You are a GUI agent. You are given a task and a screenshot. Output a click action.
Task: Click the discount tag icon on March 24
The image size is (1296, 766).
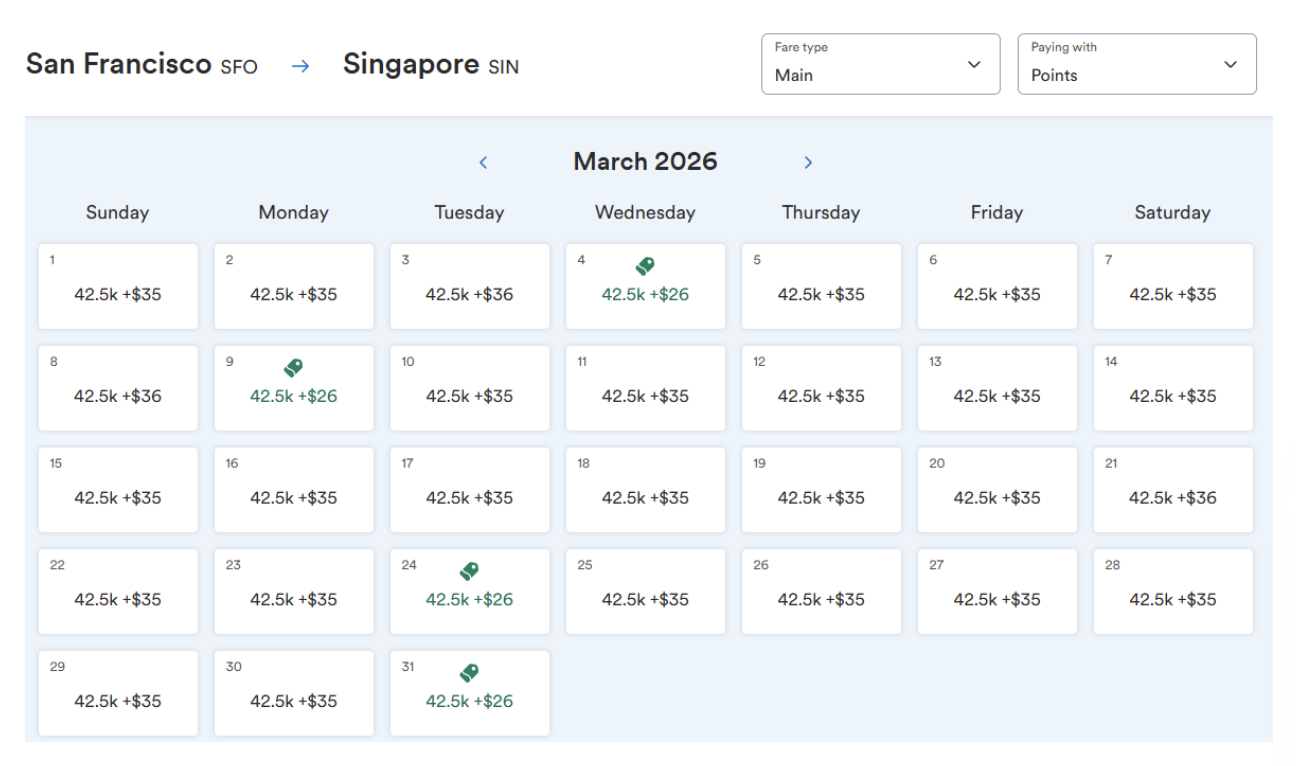pos(469,571)
